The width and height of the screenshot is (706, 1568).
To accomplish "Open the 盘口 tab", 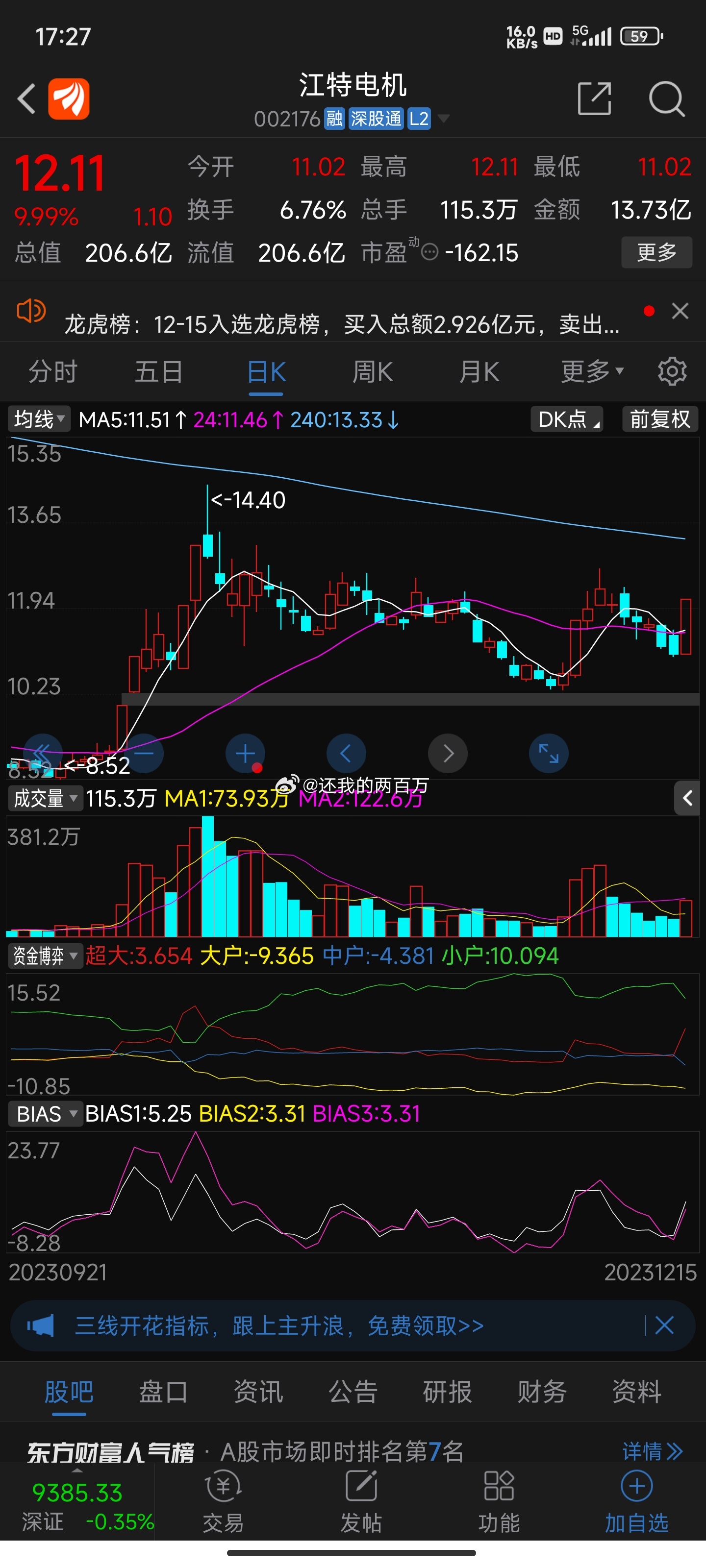I will [x=163, y=1392].
